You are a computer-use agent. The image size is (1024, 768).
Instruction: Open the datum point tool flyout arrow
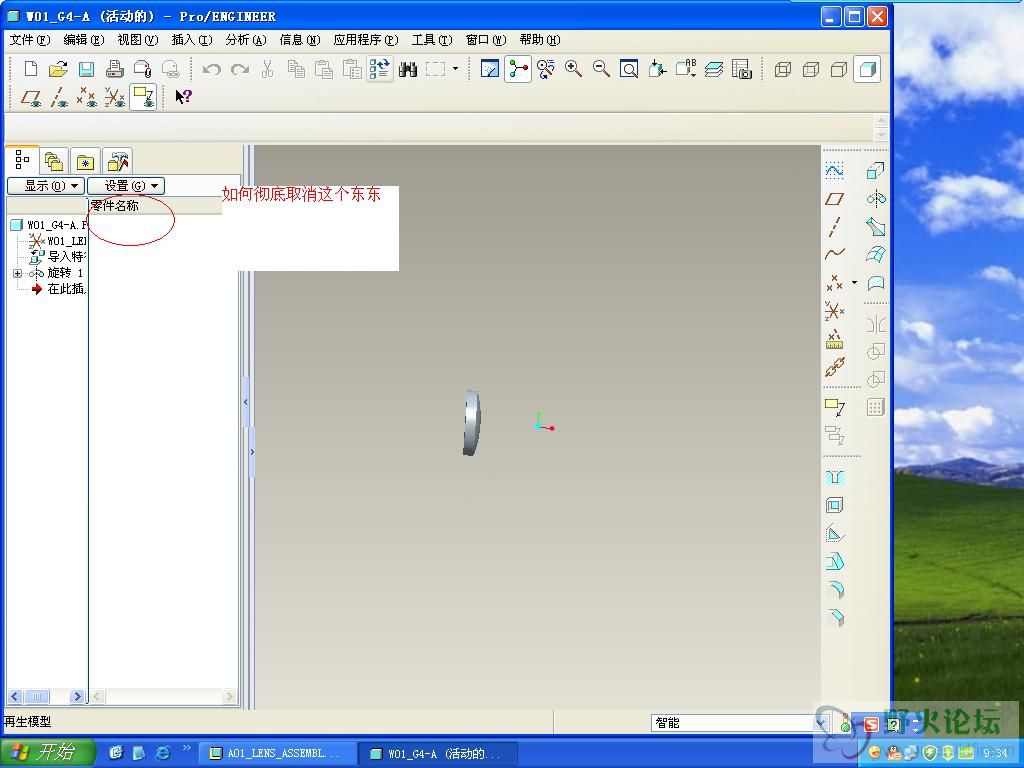coord(854,283)
